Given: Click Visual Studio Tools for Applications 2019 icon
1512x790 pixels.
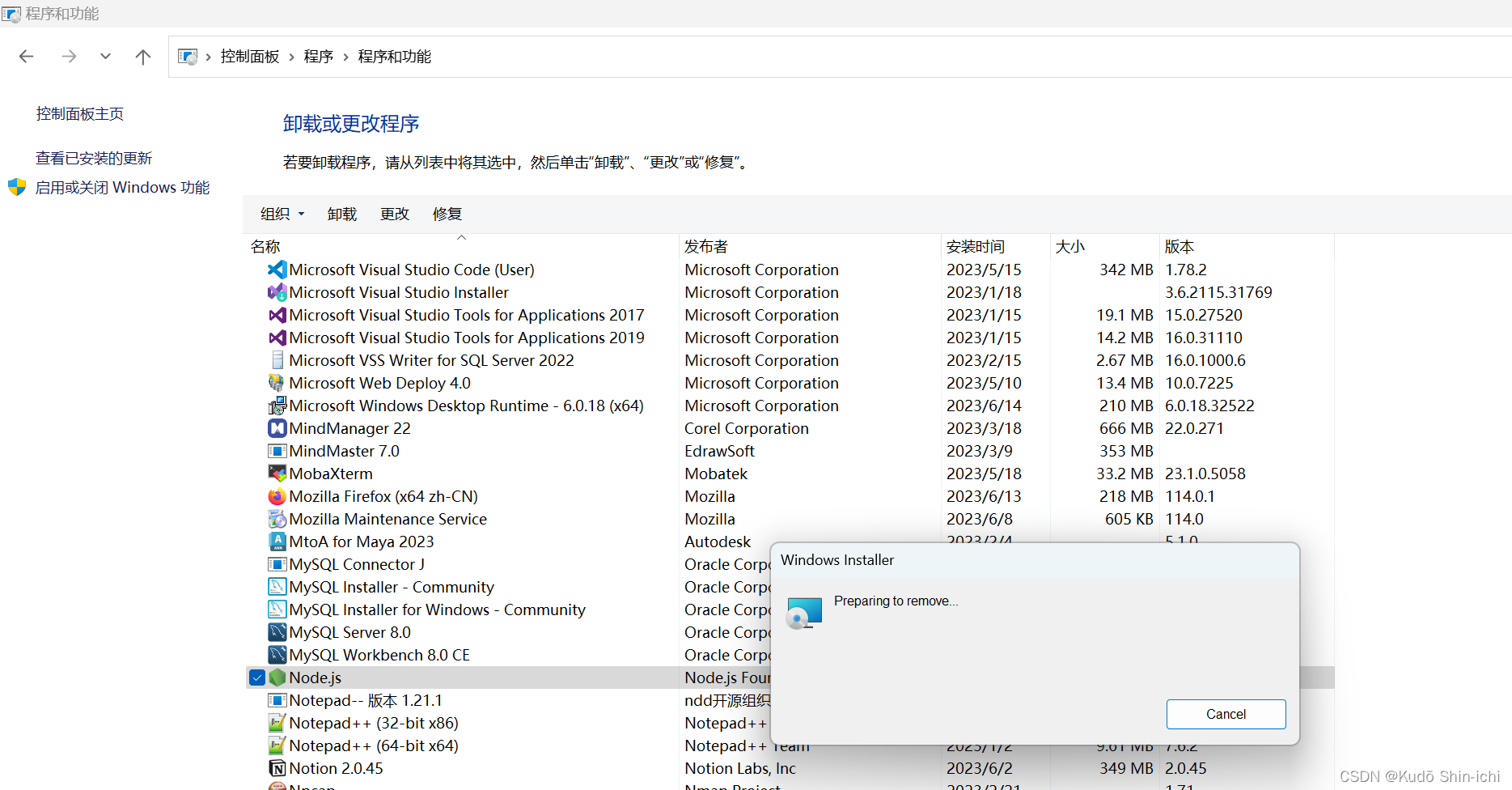Looking at the screenshot, I should pyautogui.click(x=277, y=338).
